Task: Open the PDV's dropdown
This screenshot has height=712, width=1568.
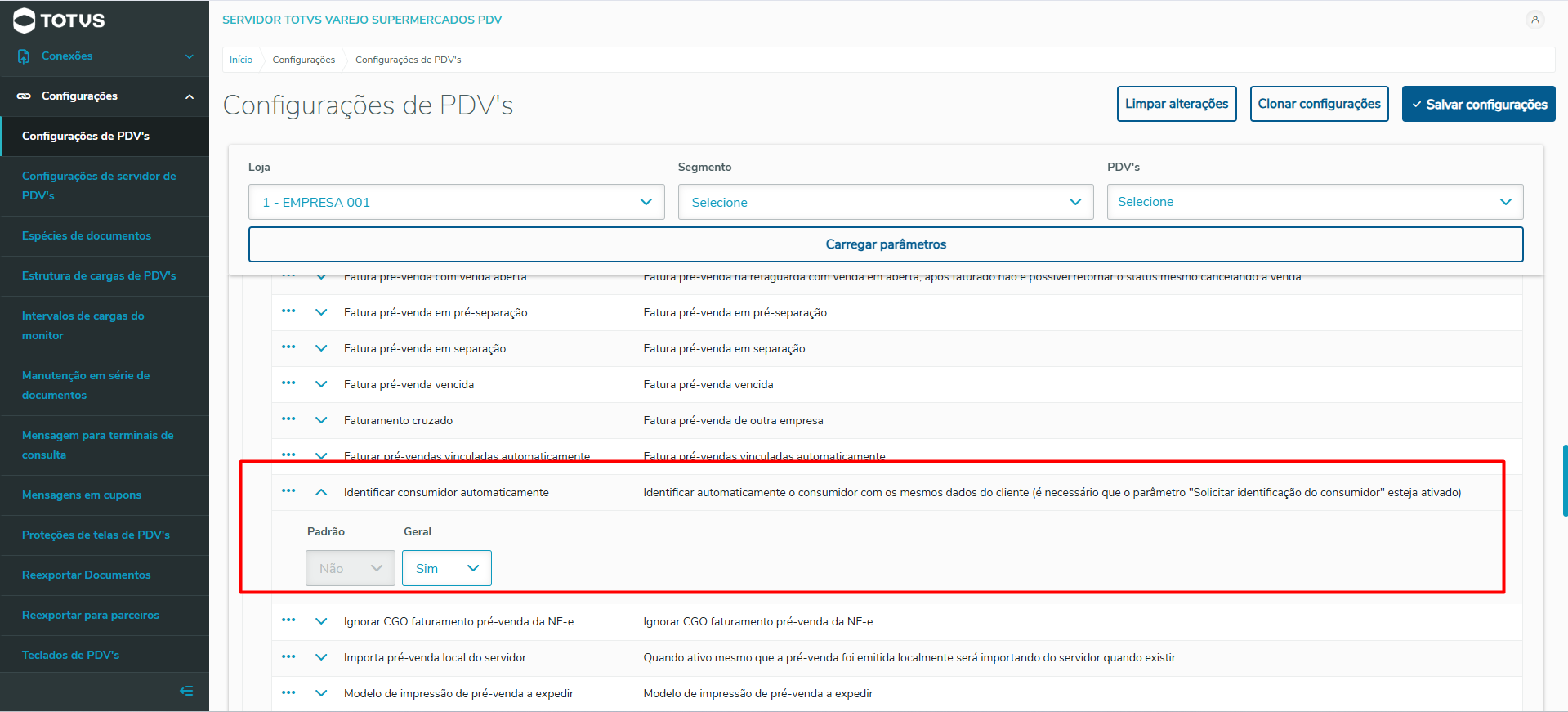Action: (1315, 202)
